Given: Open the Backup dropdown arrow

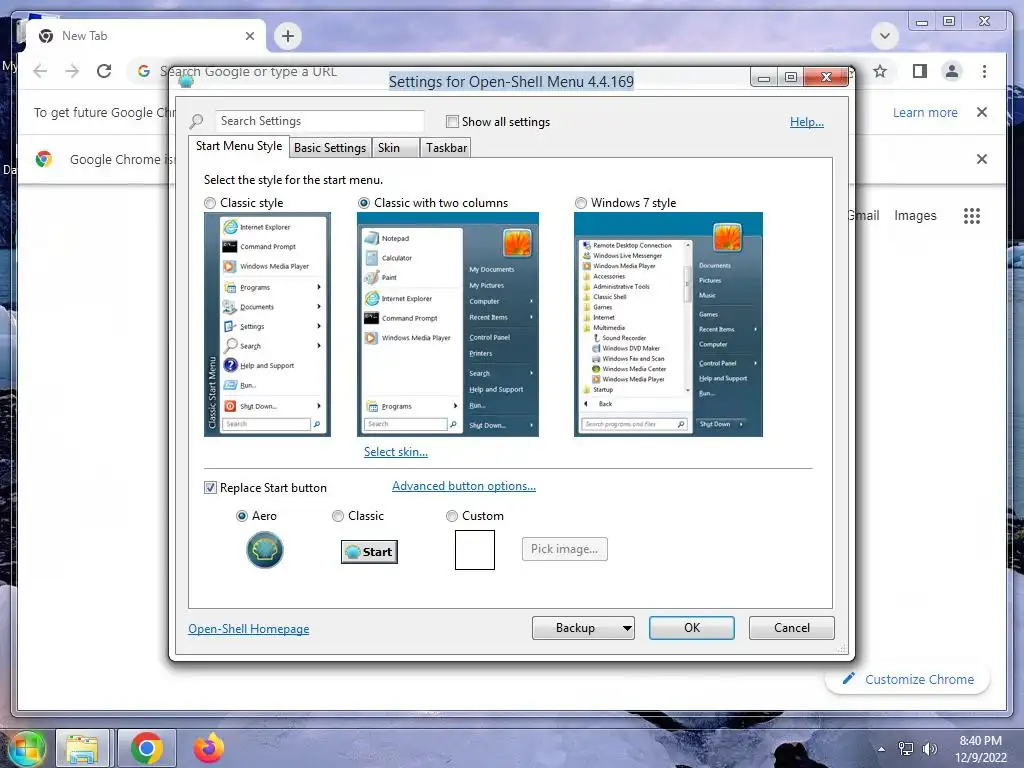Looking at the screenshot, I should pyautogui.click(x=627, y=628).
